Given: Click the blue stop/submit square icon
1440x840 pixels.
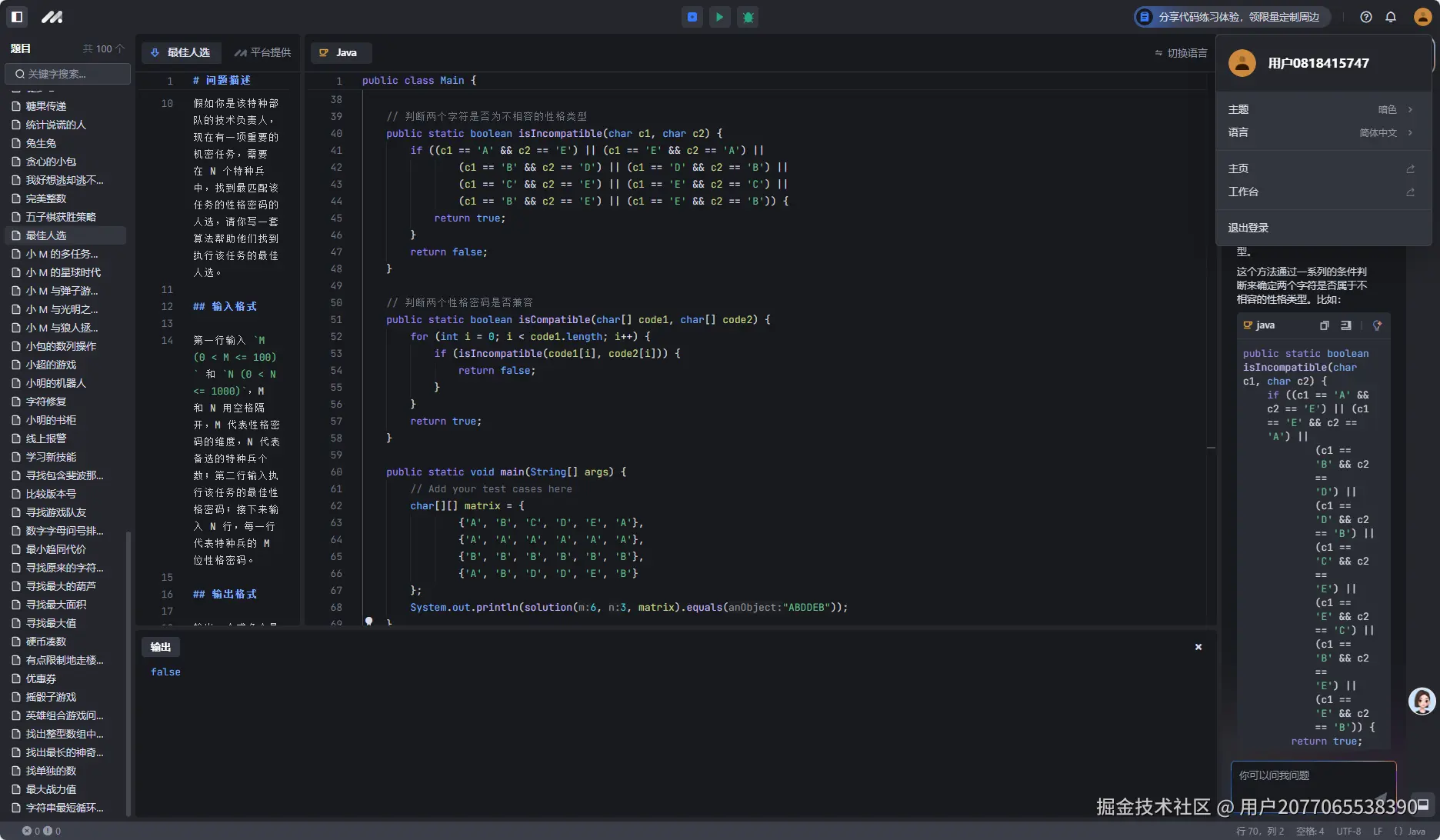Looking at the screenshot, I should 692,17.
